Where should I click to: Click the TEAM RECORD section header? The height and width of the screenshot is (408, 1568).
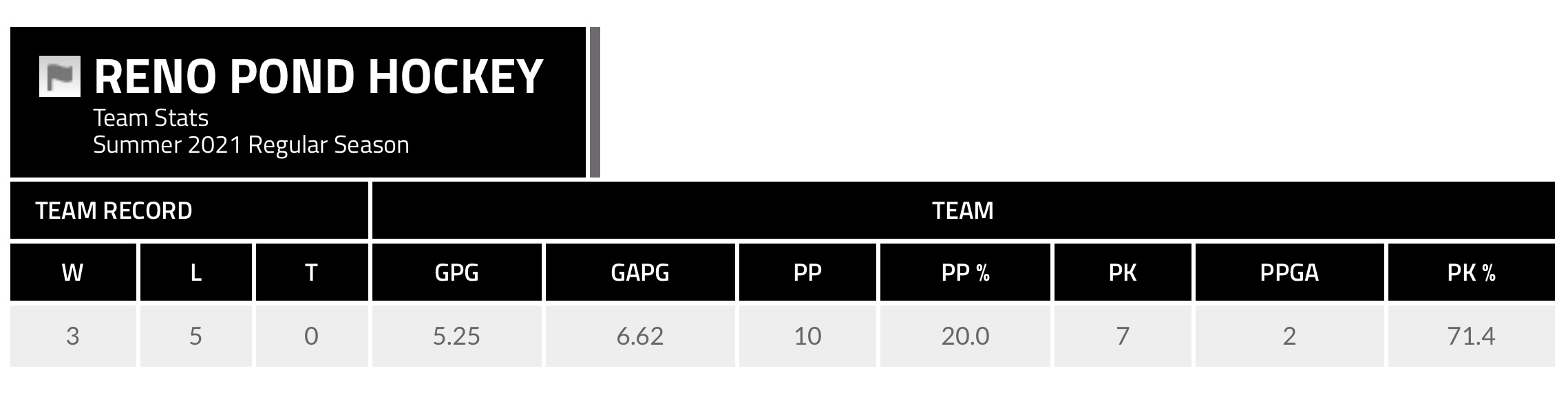point(114,211)
